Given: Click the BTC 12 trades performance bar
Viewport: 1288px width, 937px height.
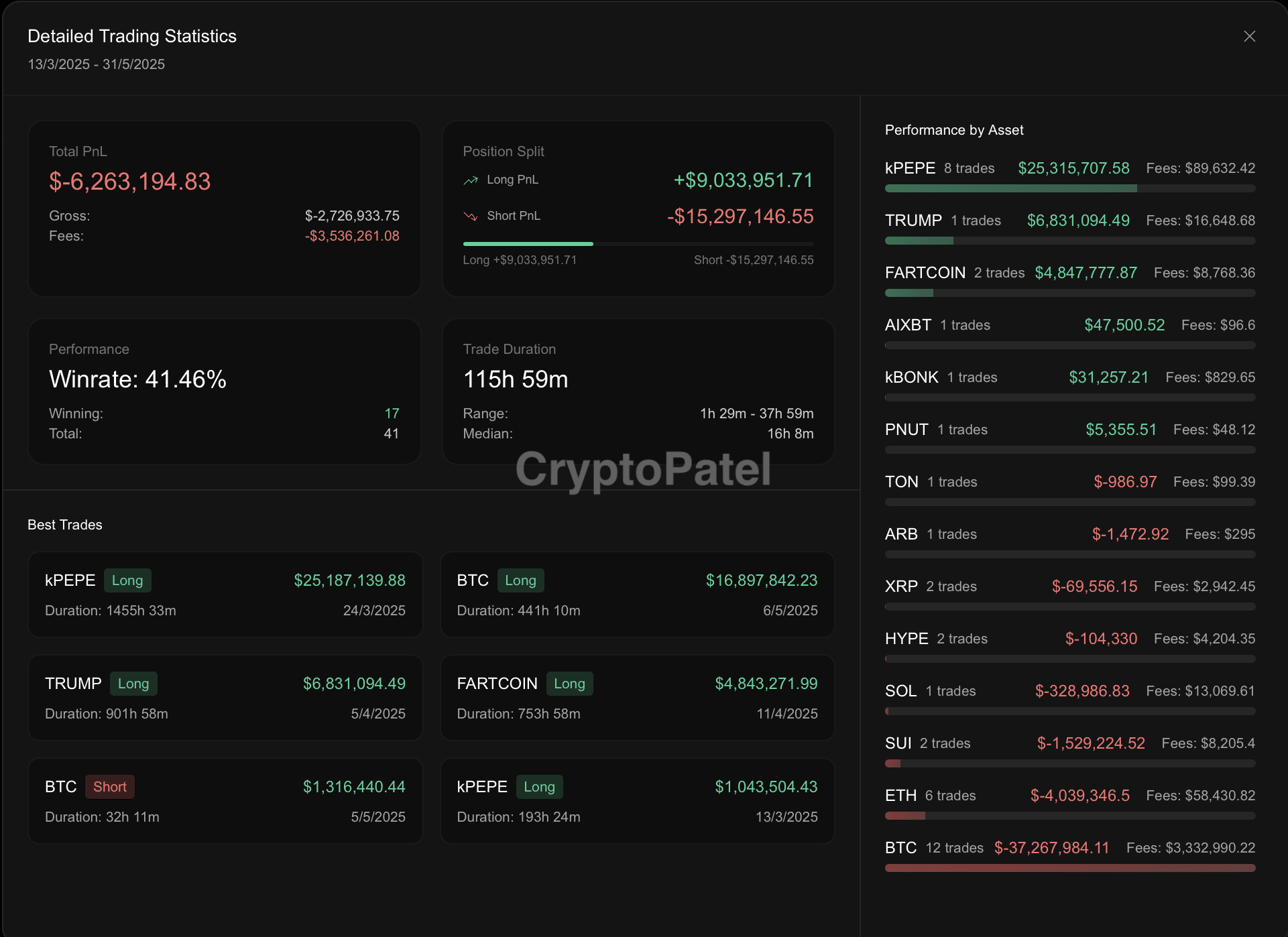Looking at the screenshot, I should click(x=1069, y=868).
